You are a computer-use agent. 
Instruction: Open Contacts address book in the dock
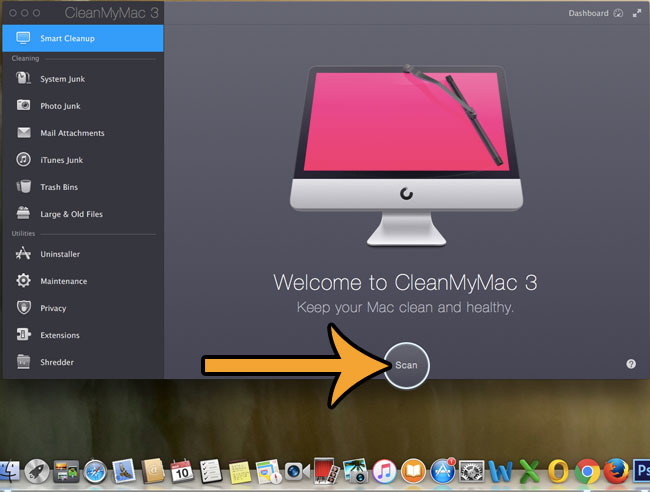[153, 471]
